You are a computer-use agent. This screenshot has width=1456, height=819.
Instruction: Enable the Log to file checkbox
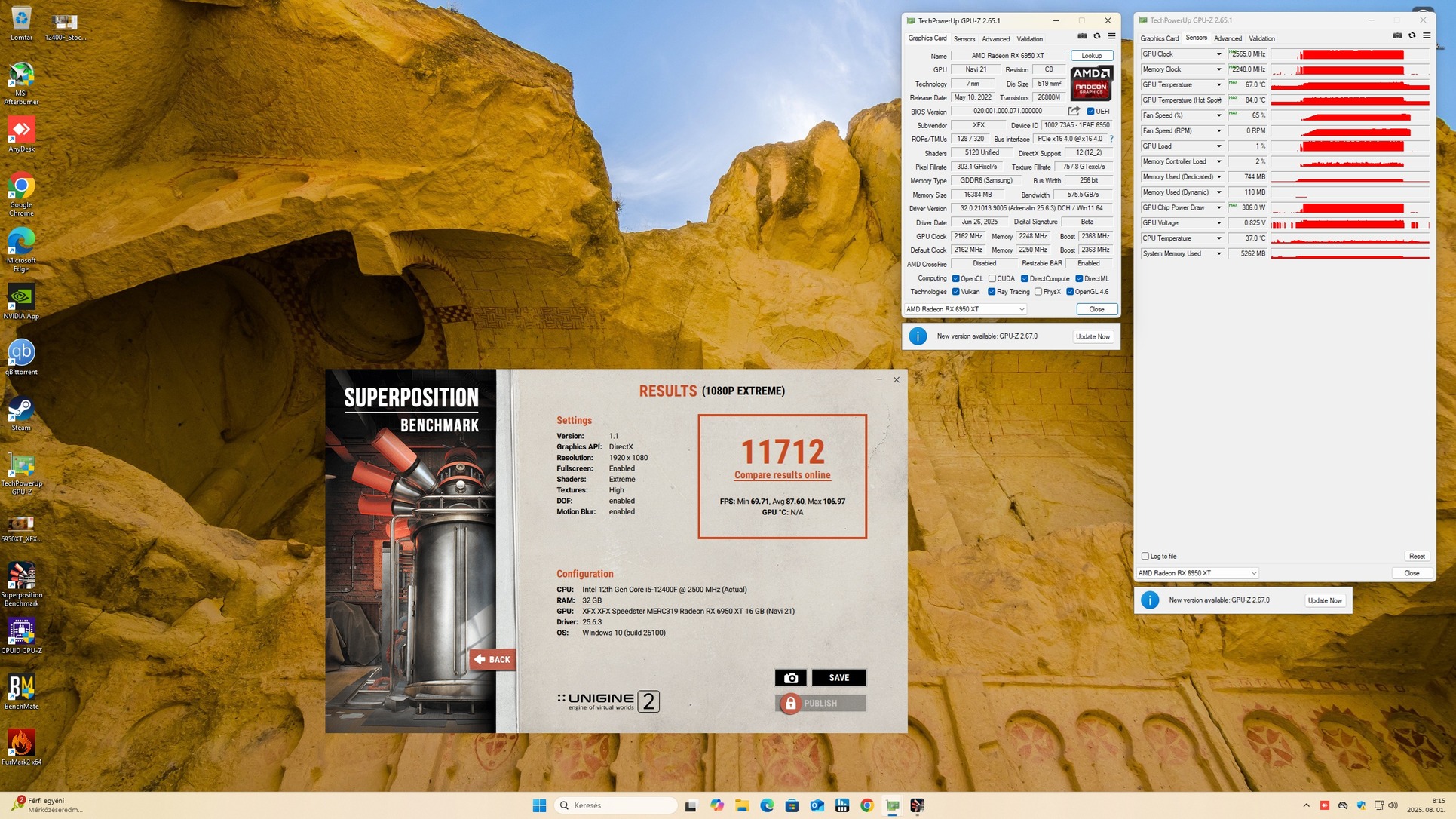coord(1145,556)
